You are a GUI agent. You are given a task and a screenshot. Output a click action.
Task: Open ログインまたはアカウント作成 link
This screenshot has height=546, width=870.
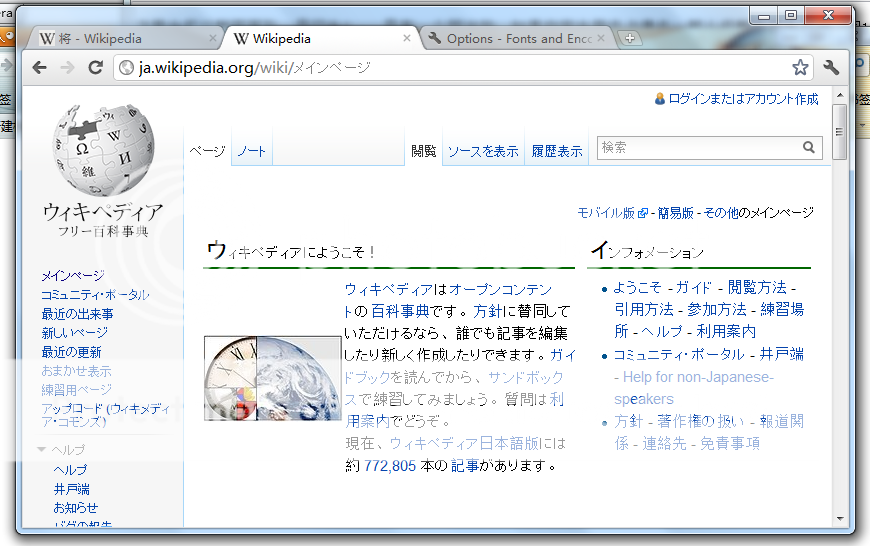point(743,99)
